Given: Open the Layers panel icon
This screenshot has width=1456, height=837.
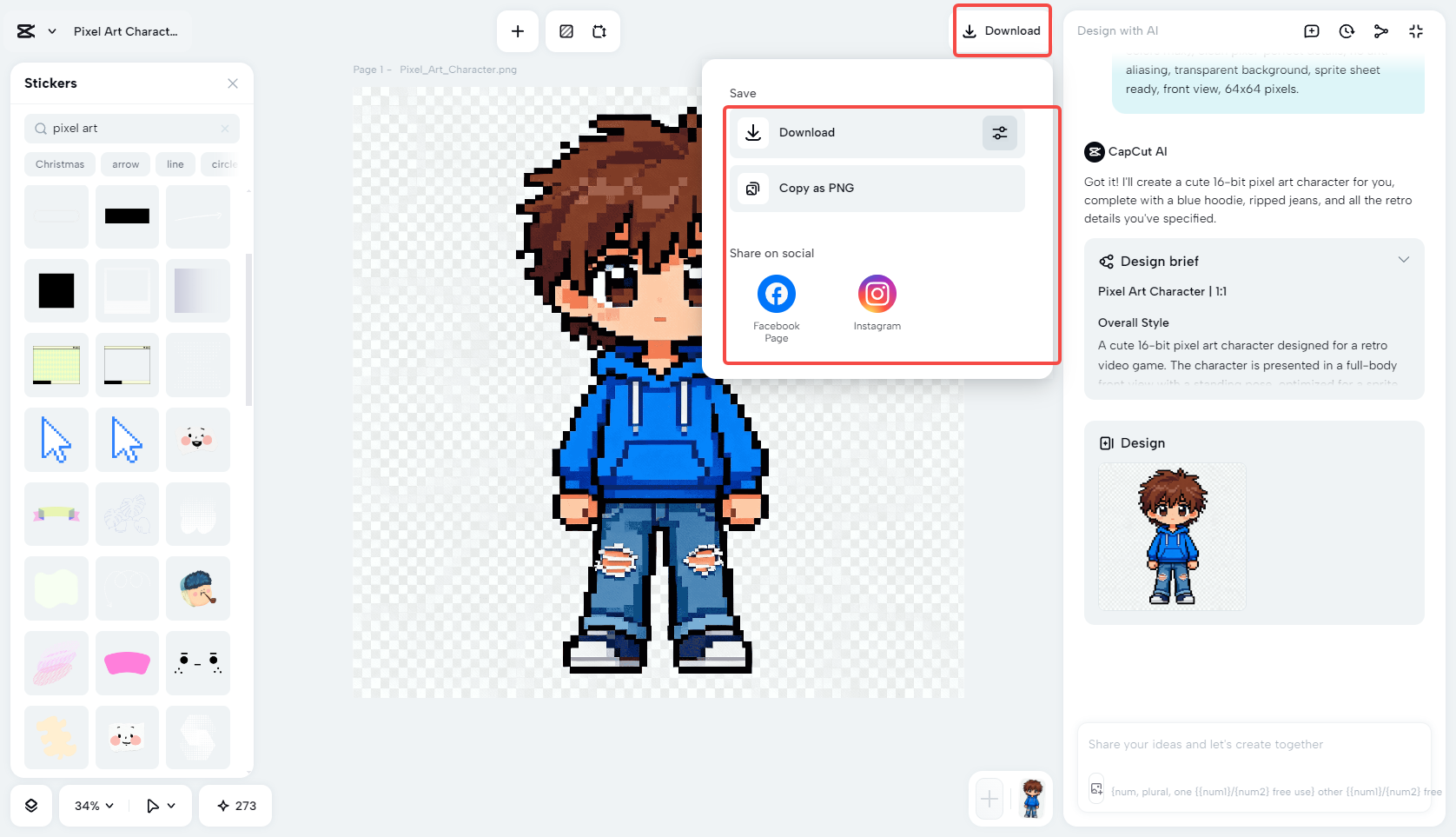Looking at the screenshot, I should coord(31,805).
